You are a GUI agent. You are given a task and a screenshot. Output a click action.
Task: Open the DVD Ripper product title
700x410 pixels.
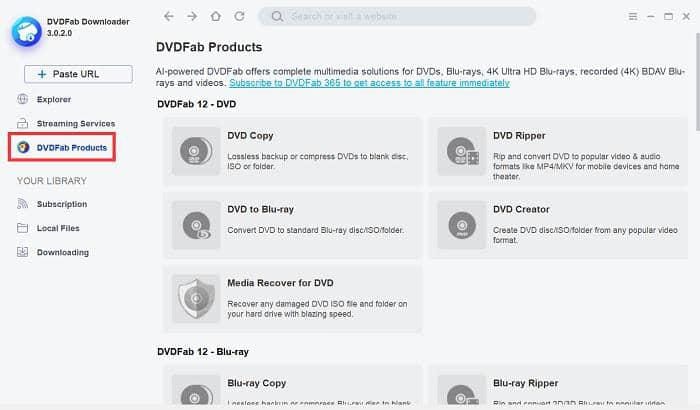[x=519, y=136]
